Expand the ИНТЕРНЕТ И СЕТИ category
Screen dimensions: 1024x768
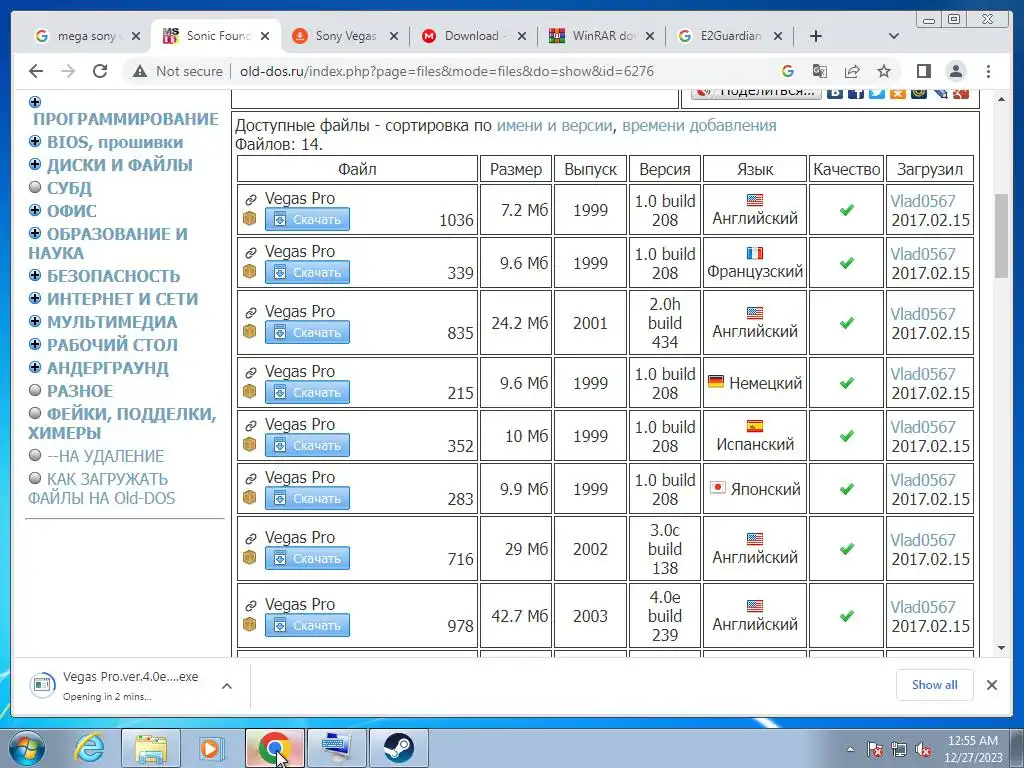coord(35,298)
